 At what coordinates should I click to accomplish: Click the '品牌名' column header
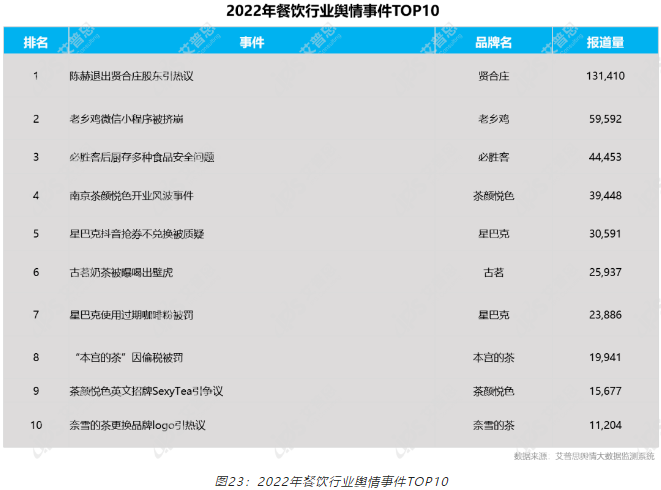click(493, 42)
